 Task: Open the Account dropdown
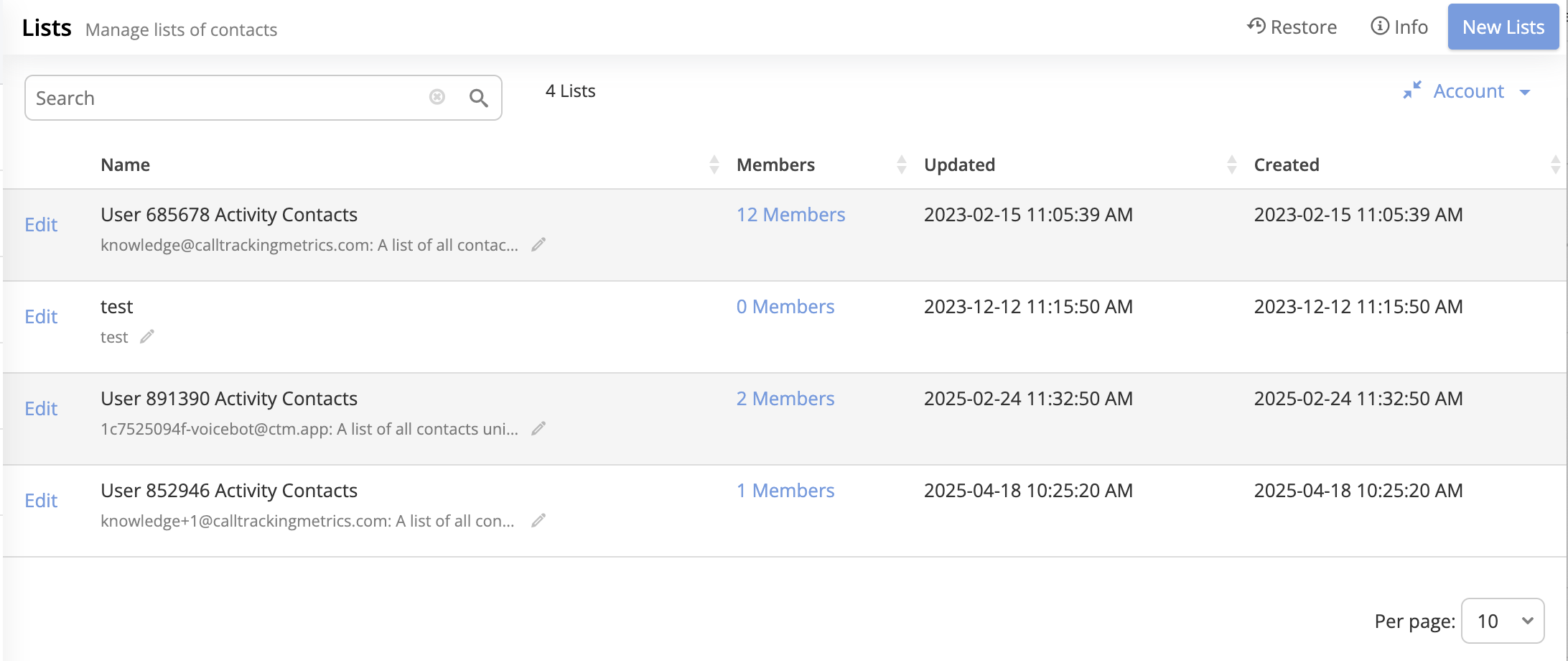point(1482,91)
